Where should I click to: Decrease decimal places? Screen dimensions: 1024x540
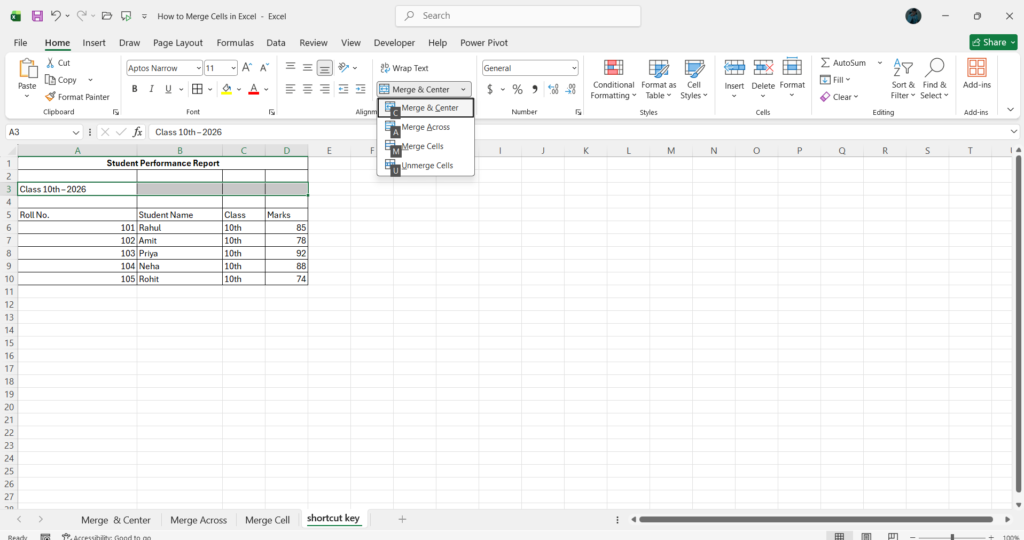click(x=571, y=89)
